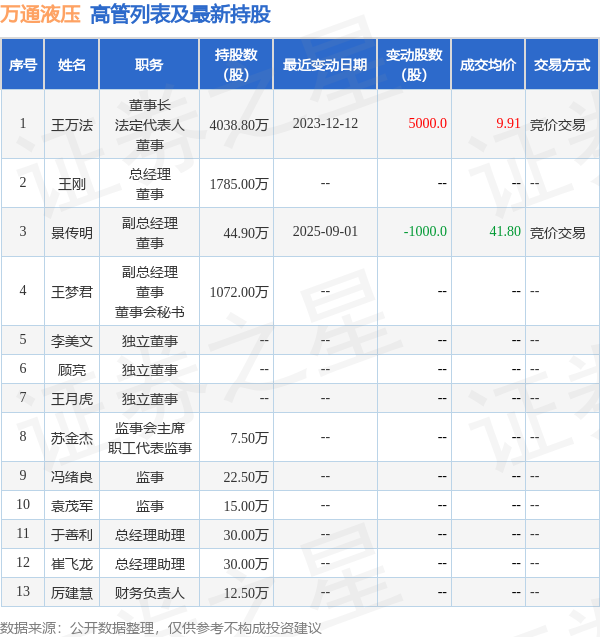Click the 董事会秘书 position text

click(x=149, y=312)
